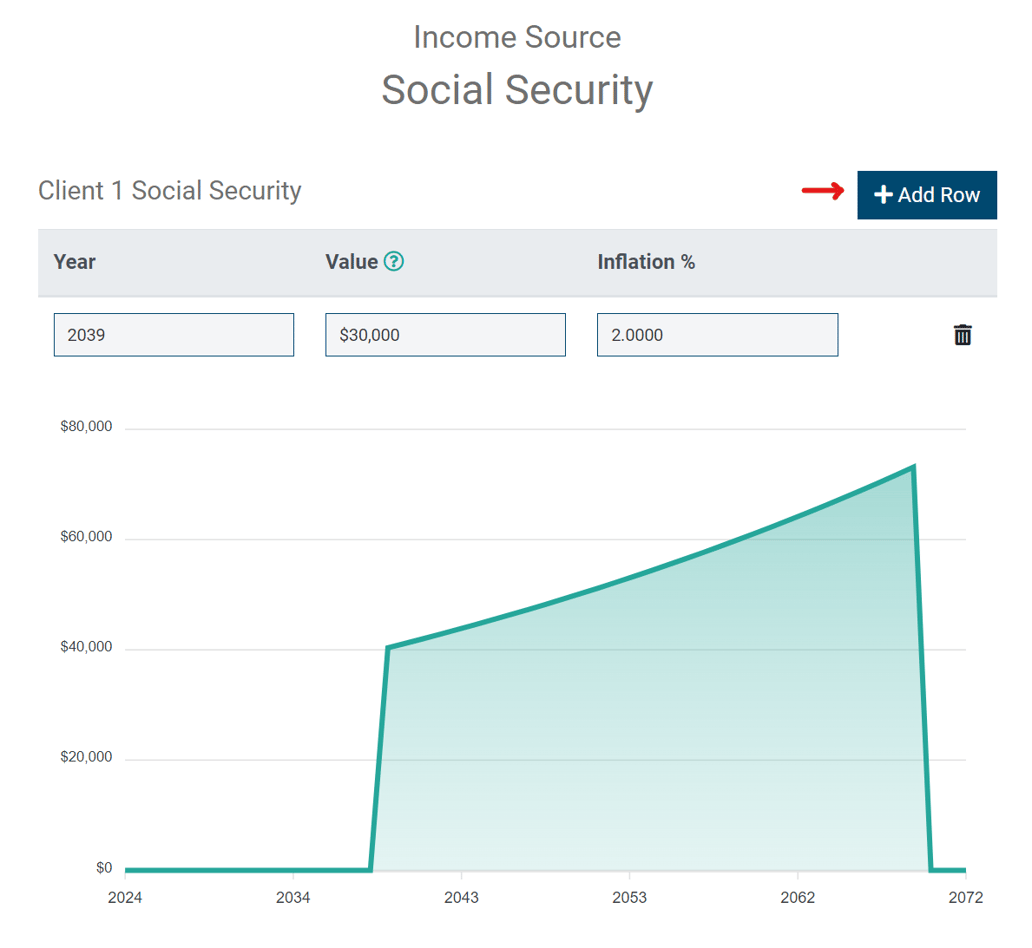Screen dimensions: 1032x948
Task: Click the Client 1 Social Security heading
Action: click(170, 191)
